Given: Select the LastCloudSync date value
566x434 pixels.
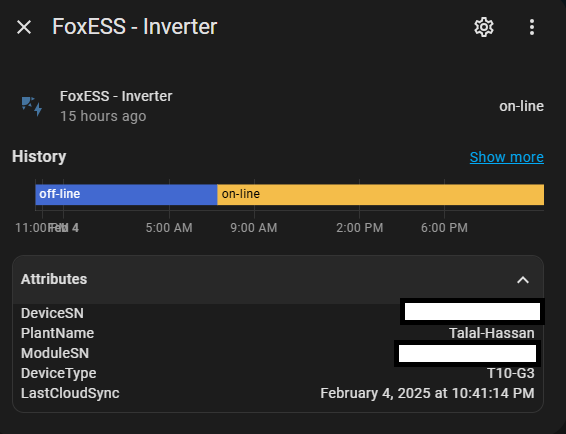Looking at the screenshot, I should click(427, 393).
